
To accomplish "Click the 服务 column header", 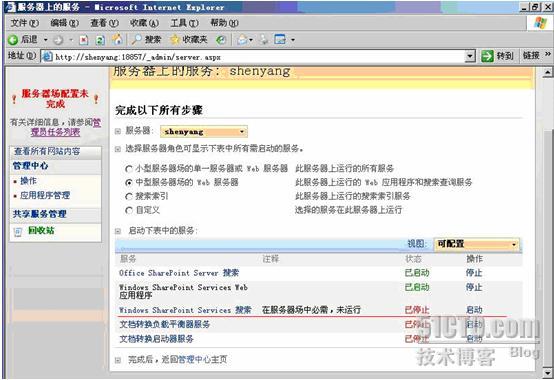I will (x=128, y=259).
